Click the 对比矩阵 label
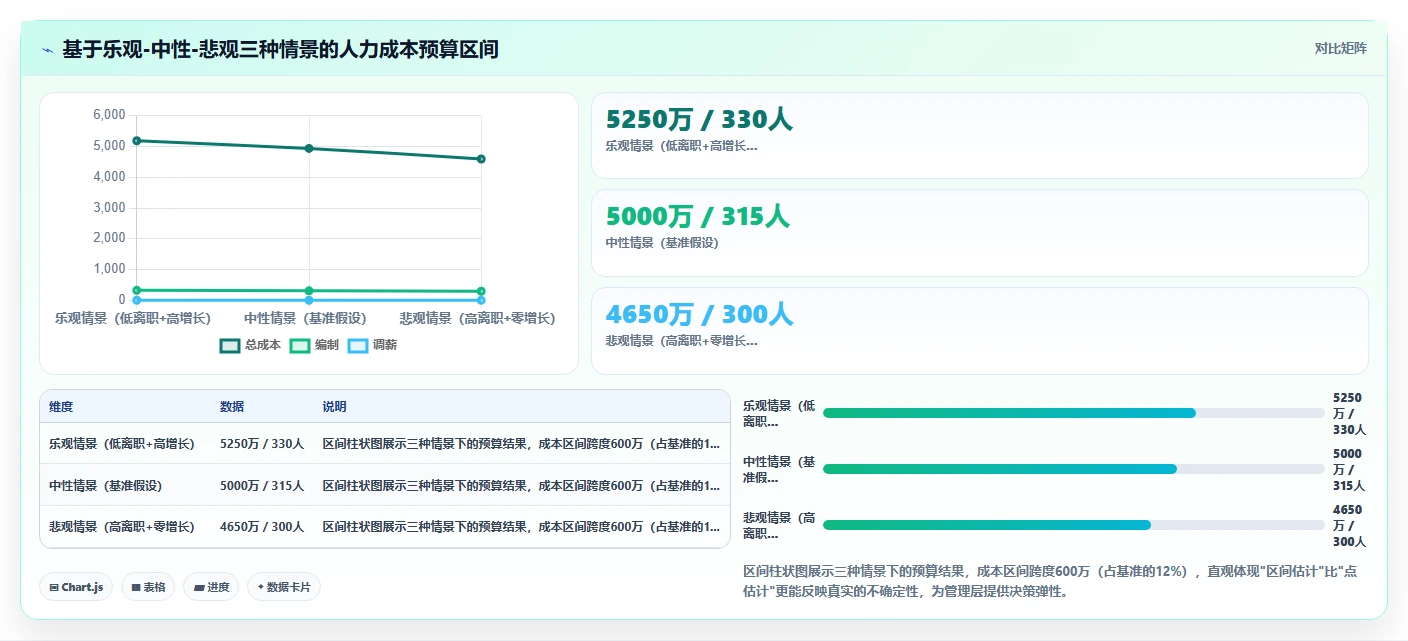Screen dimensions: 1408x641 pyautogui.click(x=1340, y=48)
